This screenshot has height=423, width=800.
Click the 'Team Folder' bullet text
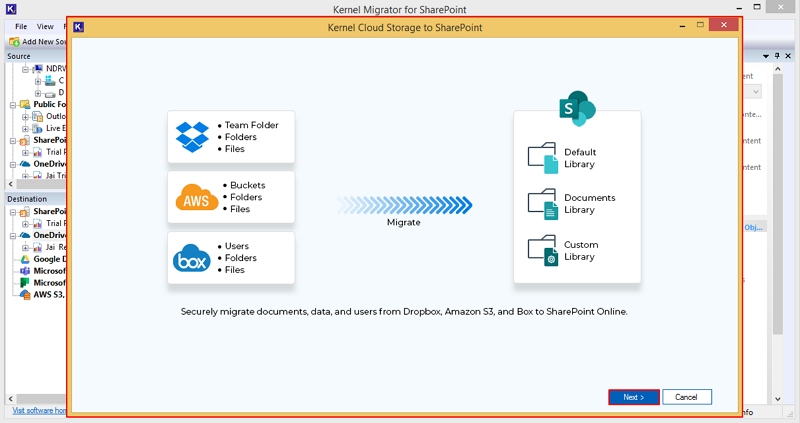pyautogui.click(x=252, y=125)
